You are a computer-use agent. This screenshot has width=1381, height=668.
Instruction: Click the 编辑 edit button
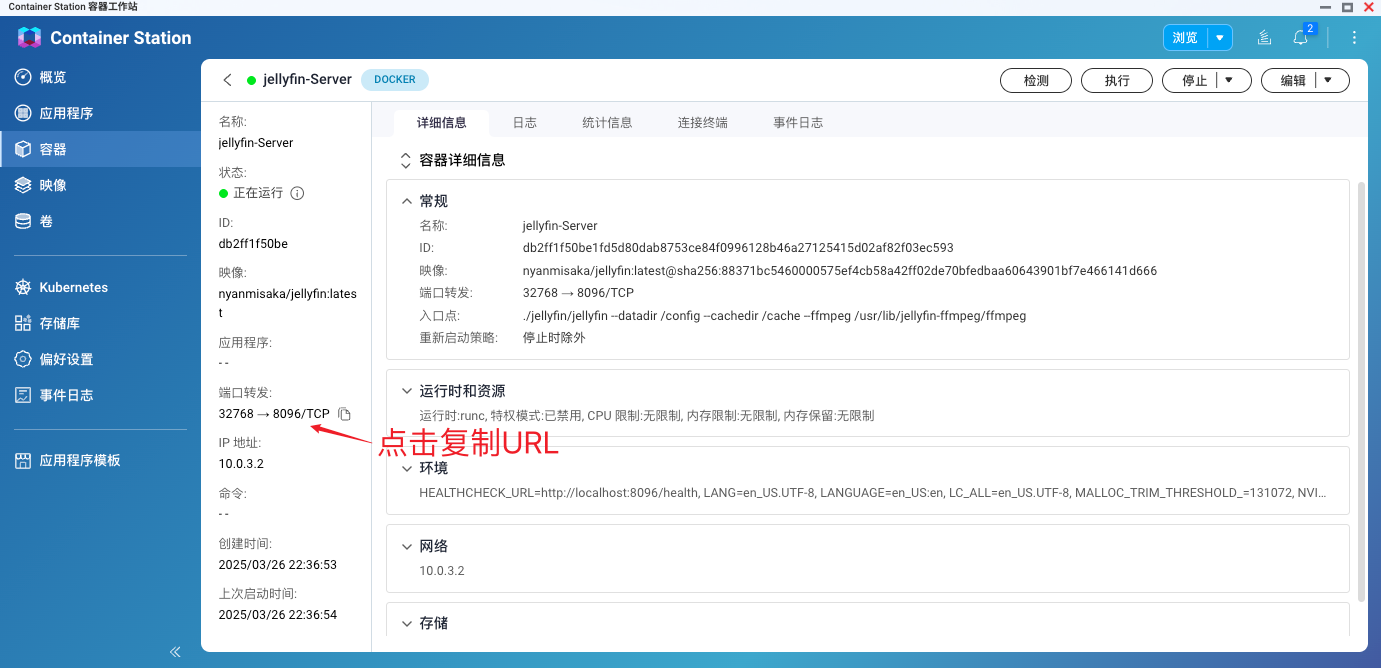point(1293,81)
